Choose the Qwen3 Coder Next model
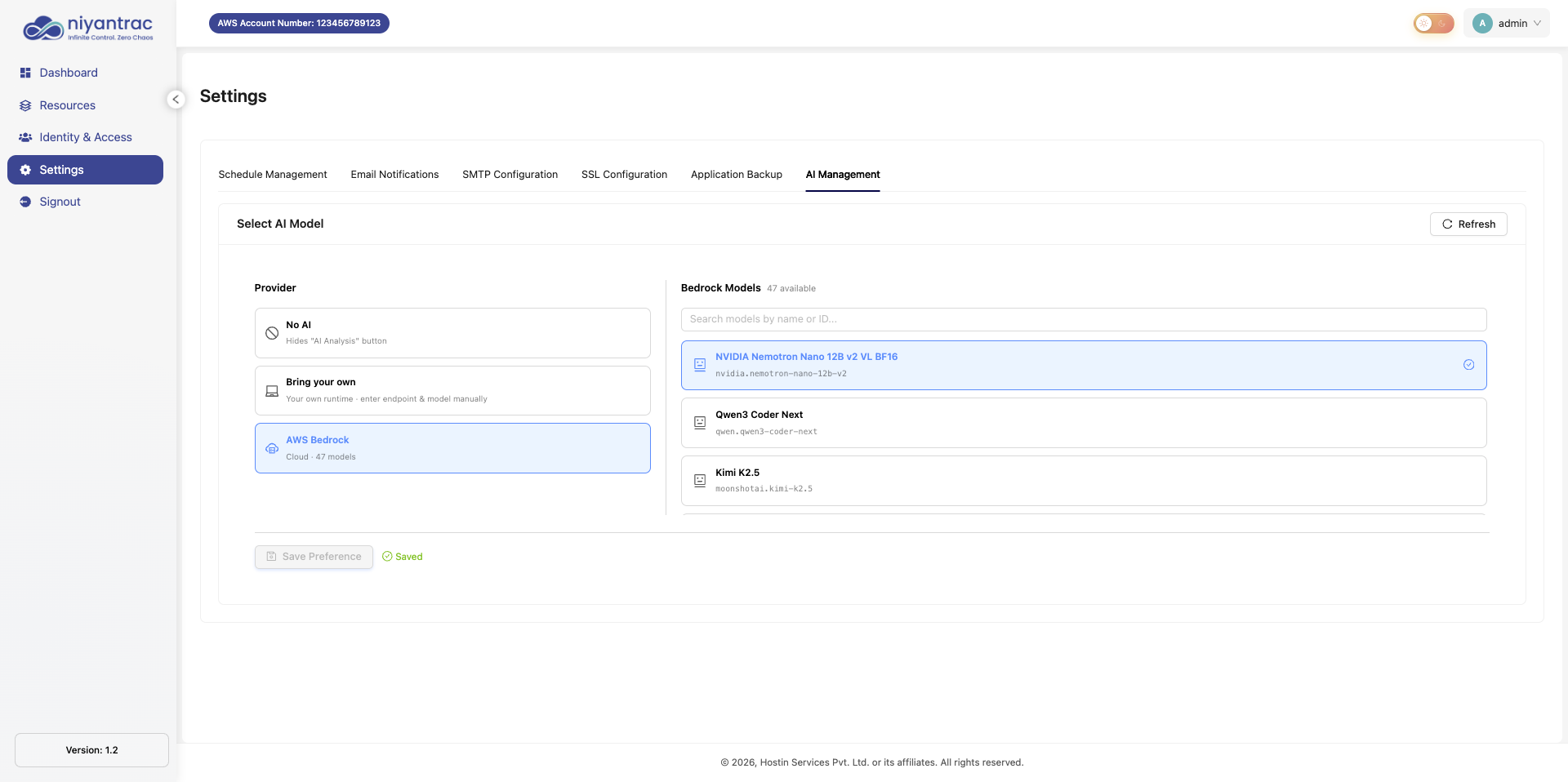Image resolution: width=1568 pixels, height=782 pixels. (x=1084, y=423)
